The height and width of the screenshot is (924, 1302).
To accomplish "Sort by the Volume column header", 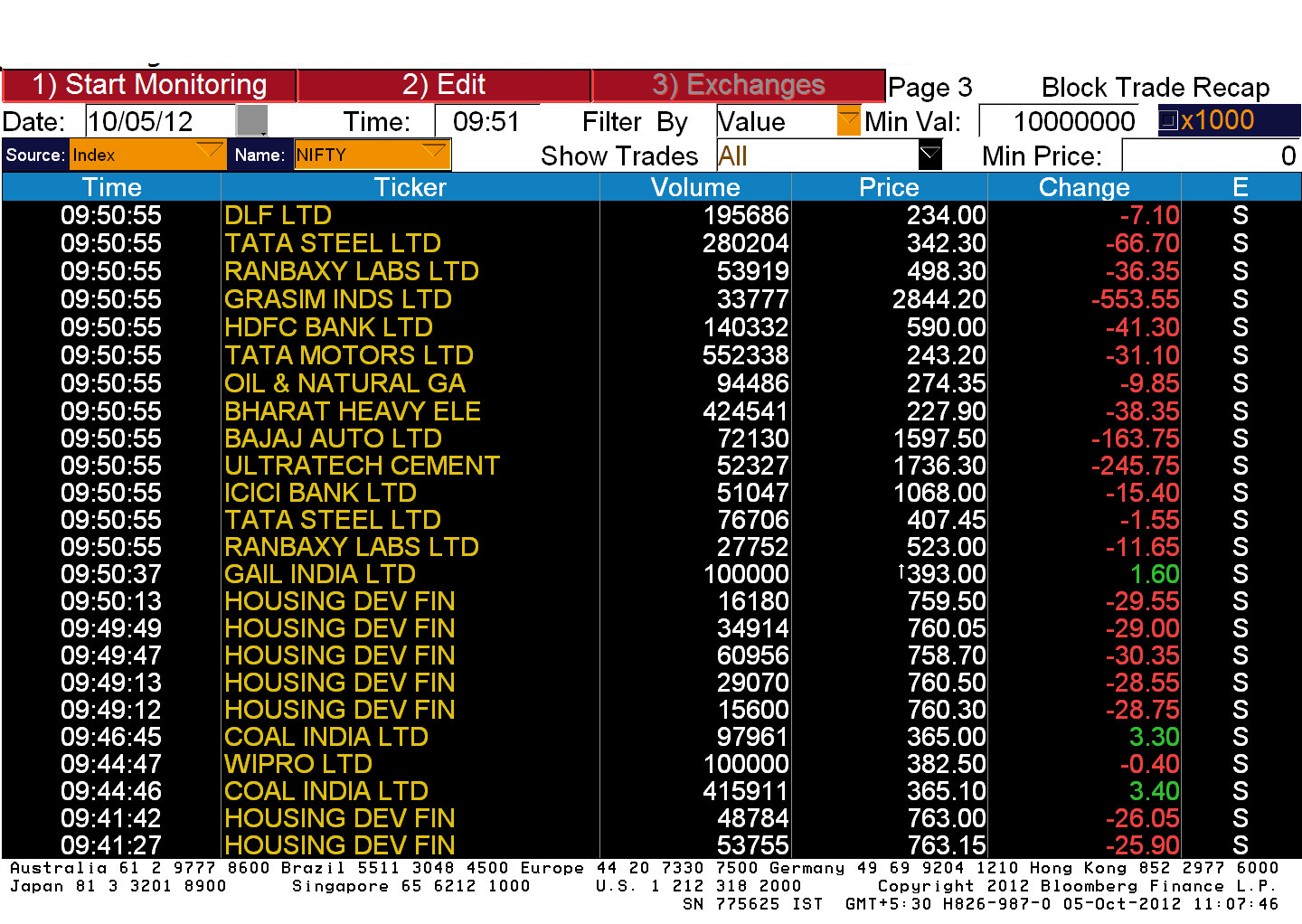I will click(694, 187).
